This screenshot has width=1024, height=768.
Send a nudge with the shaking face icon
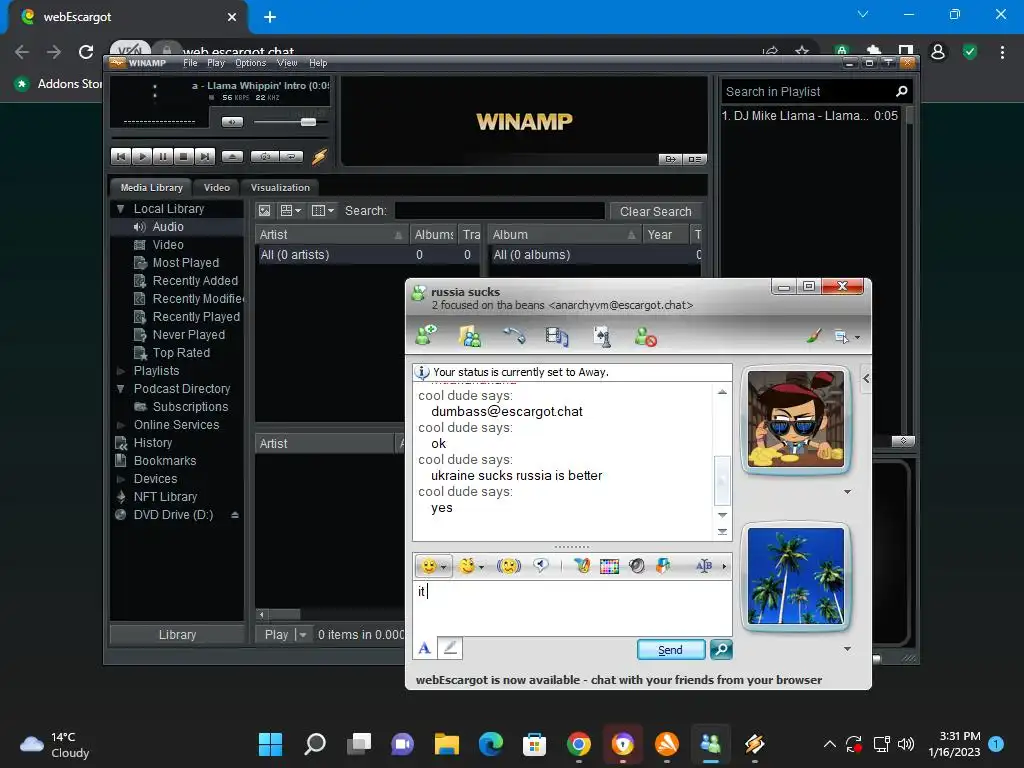coord(509,566)
